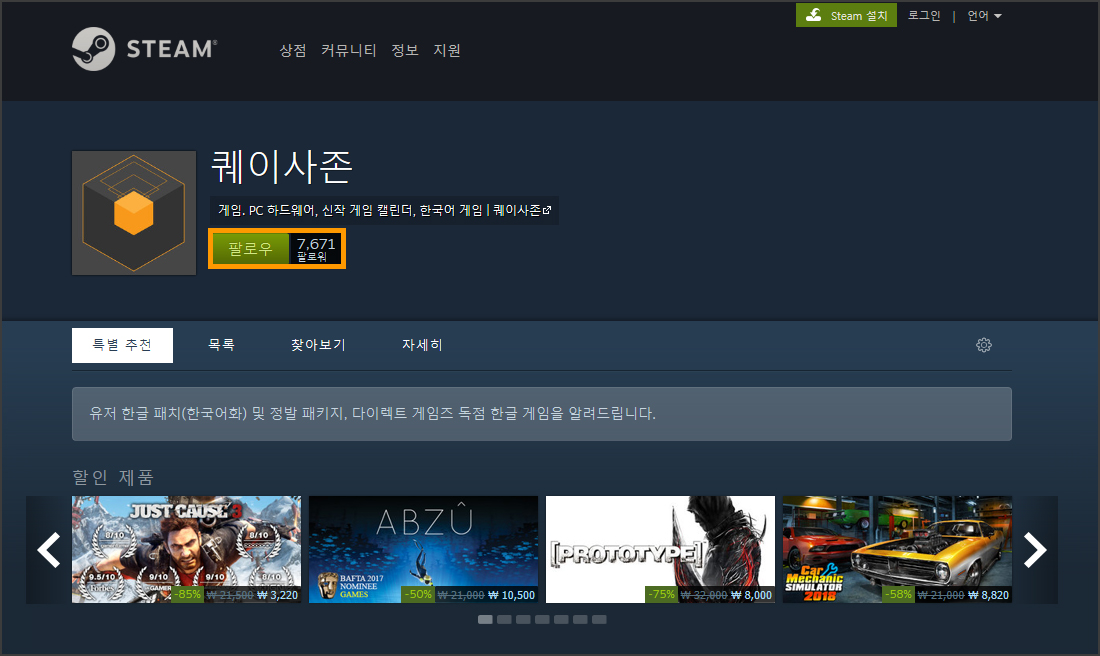Viewport: 1100px width, 656px height.
Task: Click the 7,671 팔로워 count
Action: pyautogui.click(x=316, y=248)
